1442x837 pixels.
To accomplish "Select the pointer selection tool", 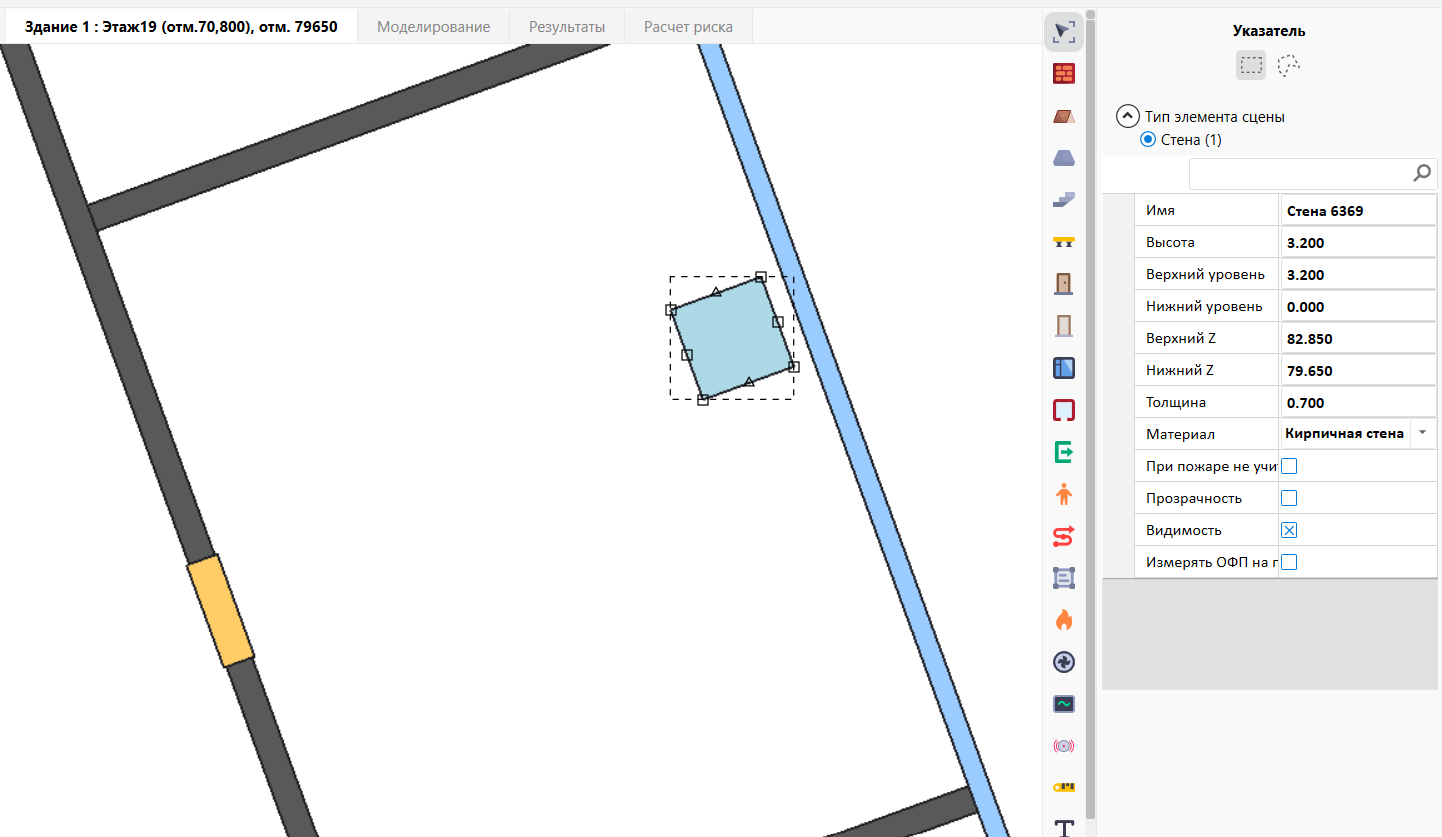I will click(1064, 32).
